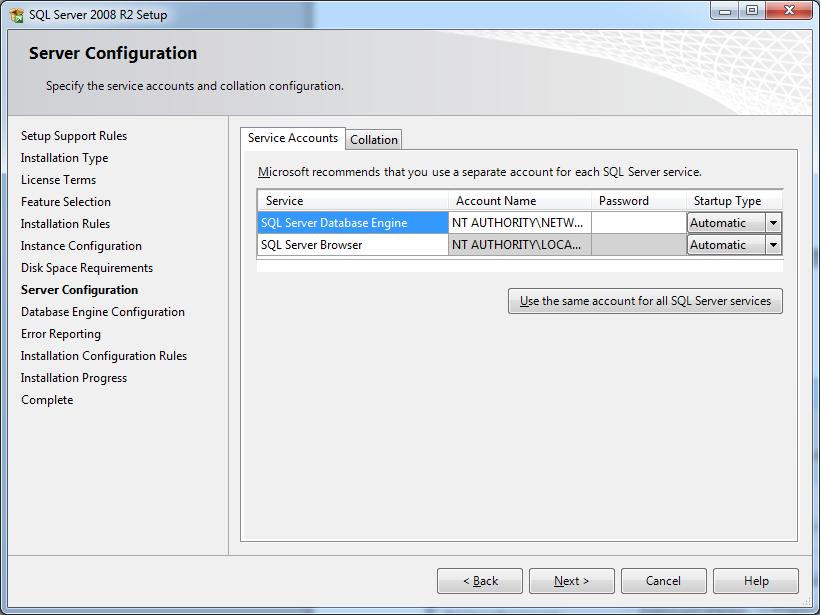This screenshot has width=820, height=615.
Task: Click Error Reporting step
Action: point(61,334)
